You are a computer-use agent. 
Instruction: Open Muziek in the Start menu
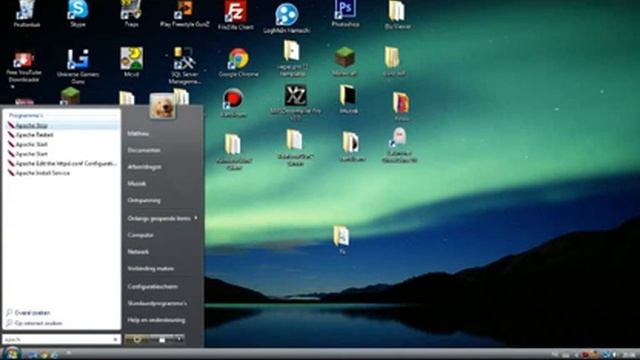[x=137, y=184]
